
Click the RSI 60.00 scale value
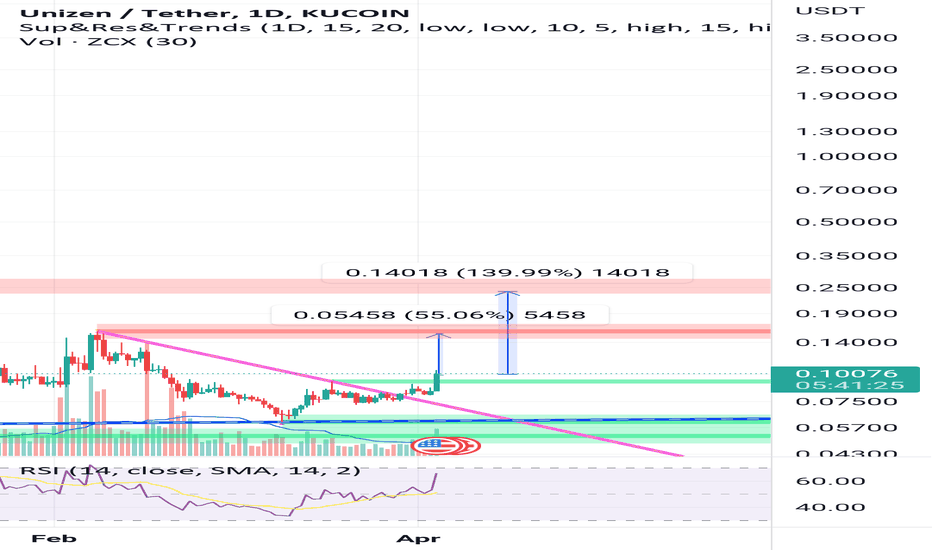[830, 481]
